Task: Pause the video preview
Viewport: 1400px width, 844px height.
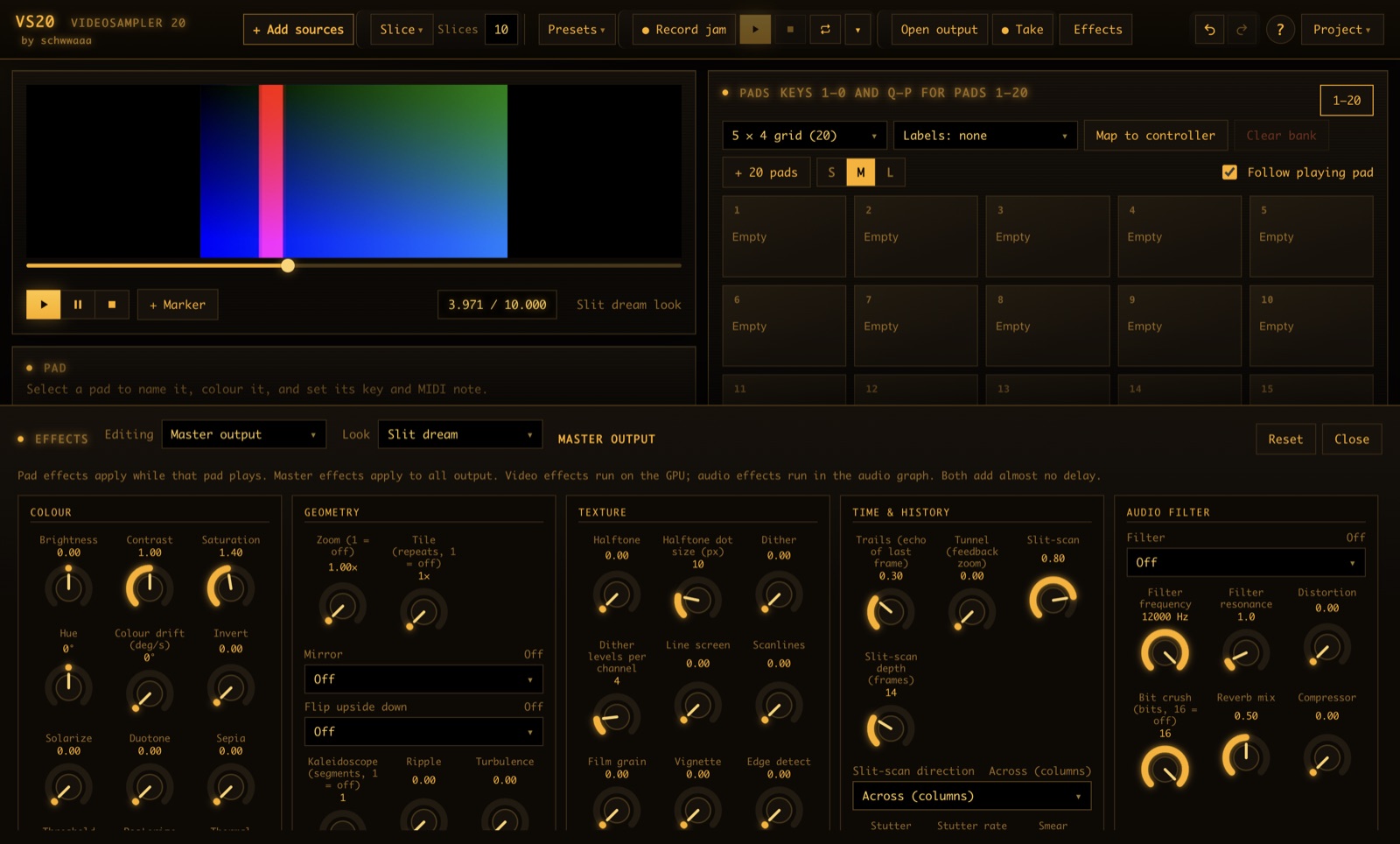Action: point(78,305)
